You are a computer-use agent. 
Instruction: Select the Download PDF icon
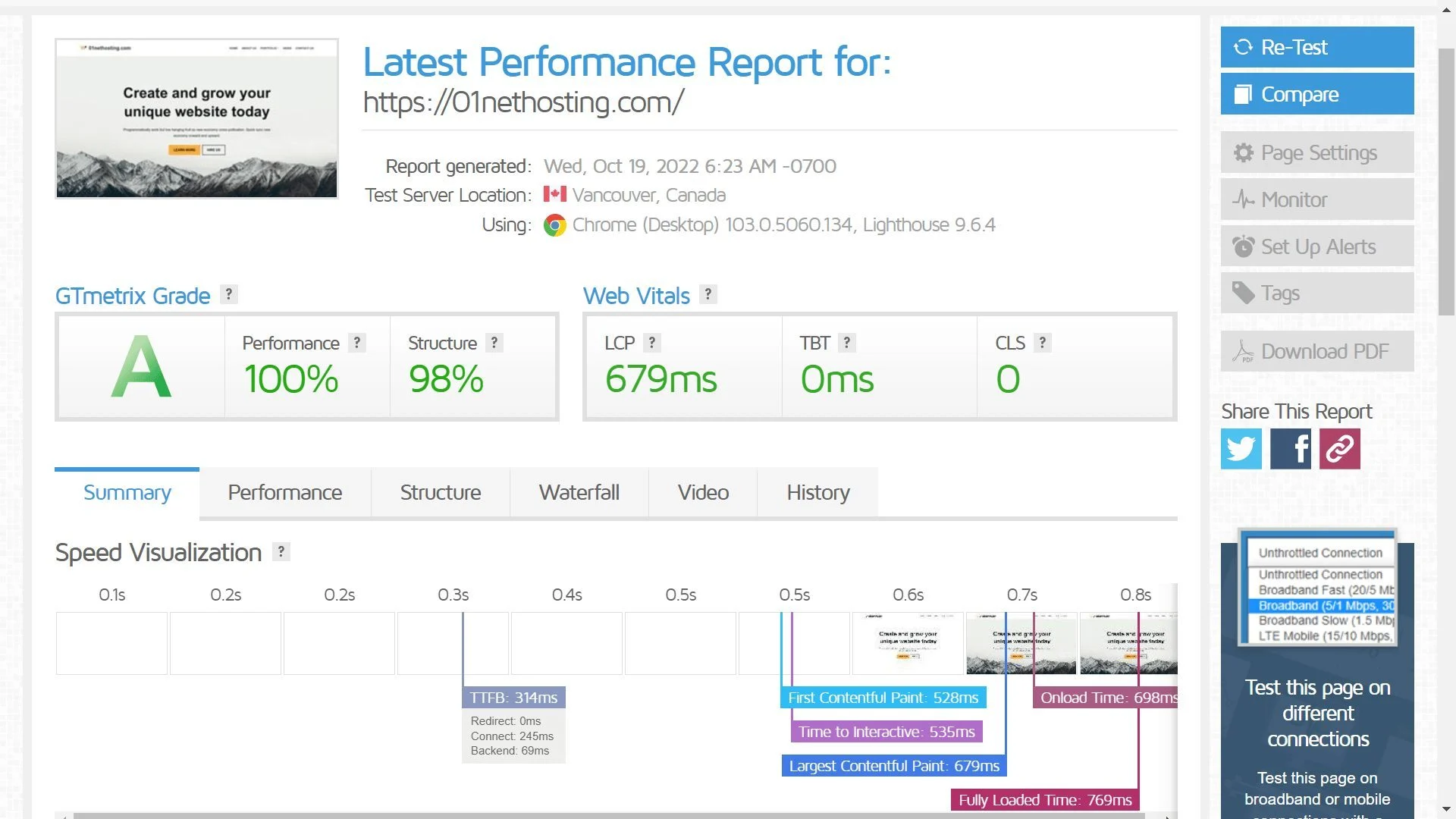point(1241,351)
